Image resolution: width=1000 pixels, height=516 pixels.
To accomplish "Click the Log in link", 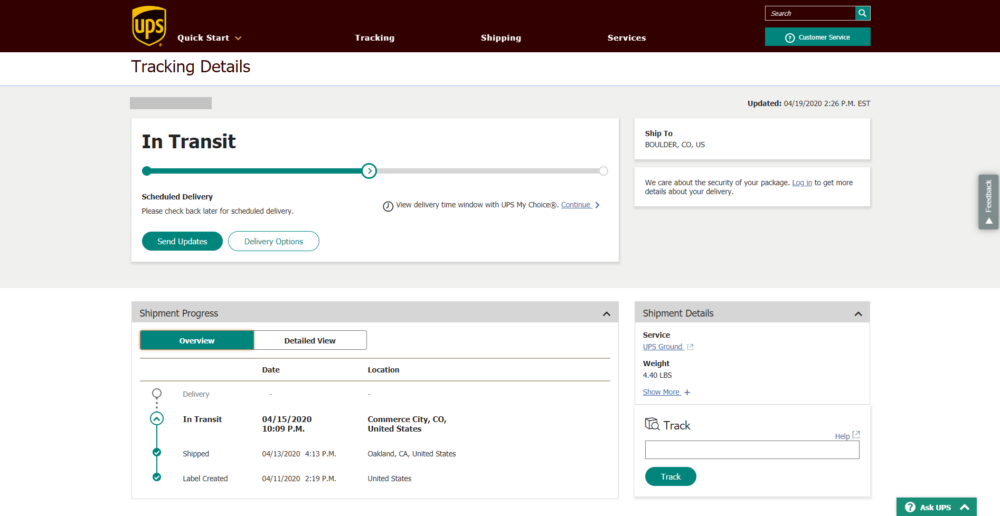I will point(802,183).
